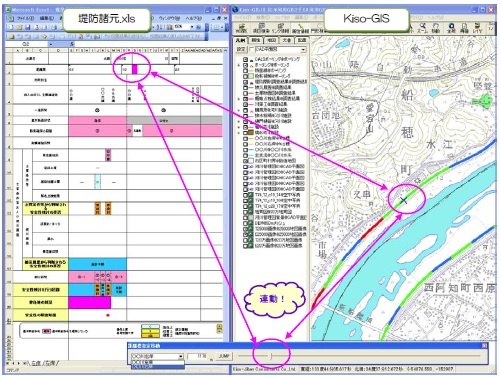Open the item search tool icon
This screenshot has width=500, height=377.
coord(261,27)
